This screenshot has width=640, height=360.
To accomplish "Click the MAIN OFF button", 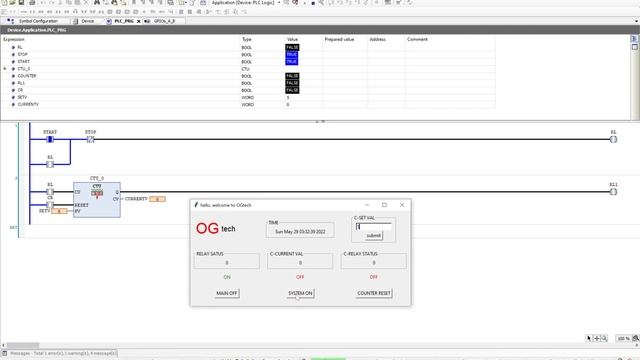I will click(227, 293).
